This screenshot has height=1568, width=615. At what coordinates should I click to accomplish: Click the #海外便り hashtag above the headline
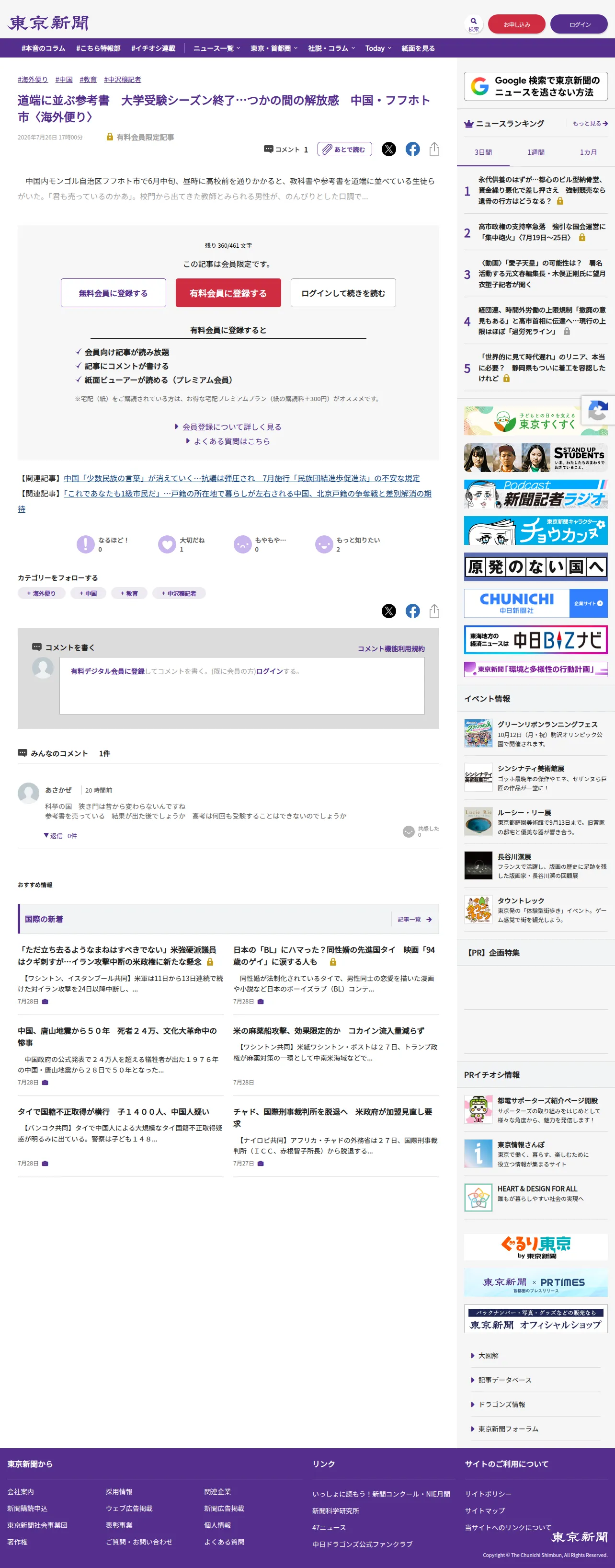[33, 80]
